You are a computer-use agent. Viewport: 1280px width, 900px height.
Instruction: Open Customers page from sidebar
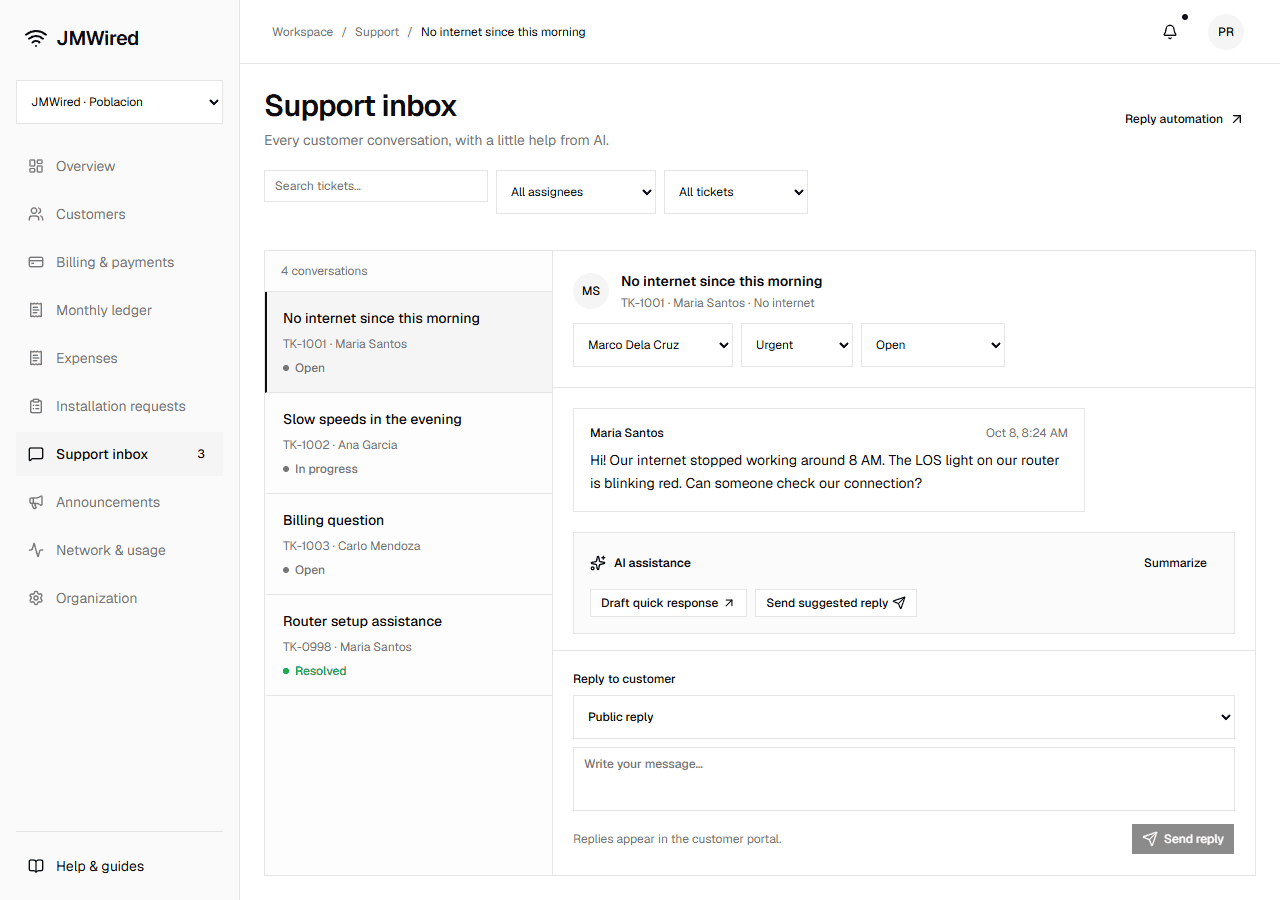pos(119,214)
